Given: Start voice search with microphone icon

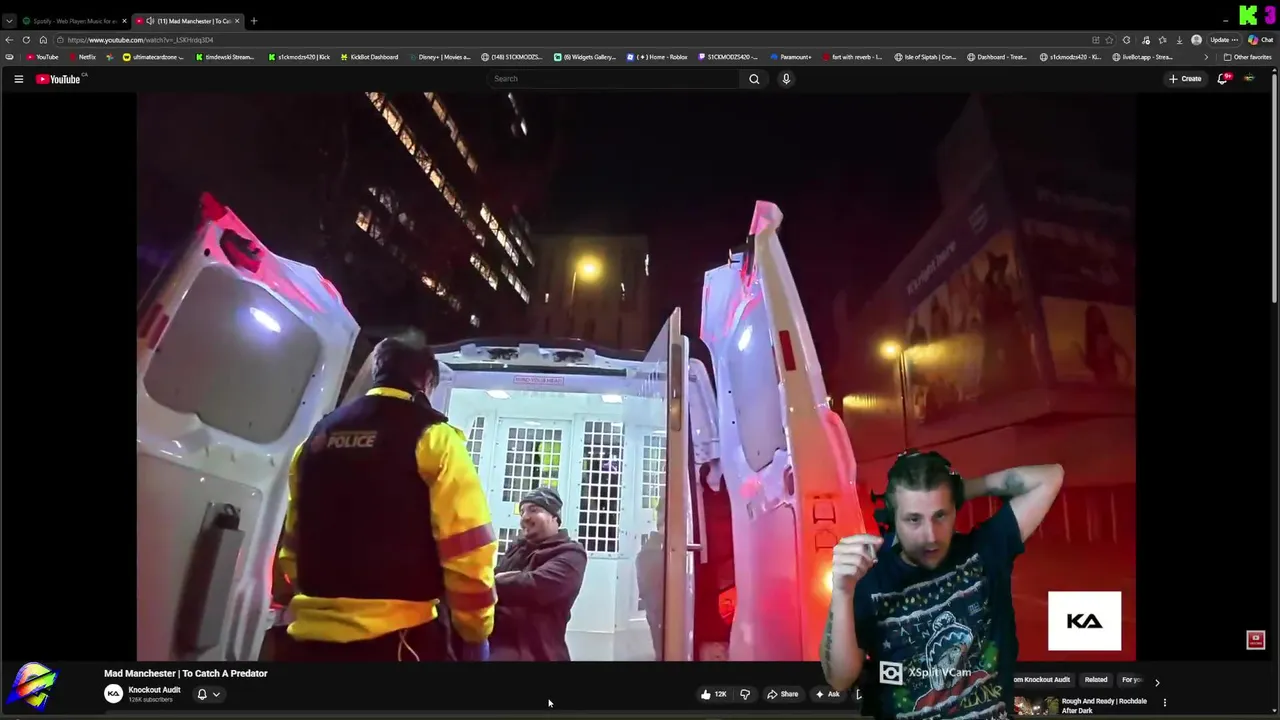Looking at the screenshot, I should click(x=786, y=79).
